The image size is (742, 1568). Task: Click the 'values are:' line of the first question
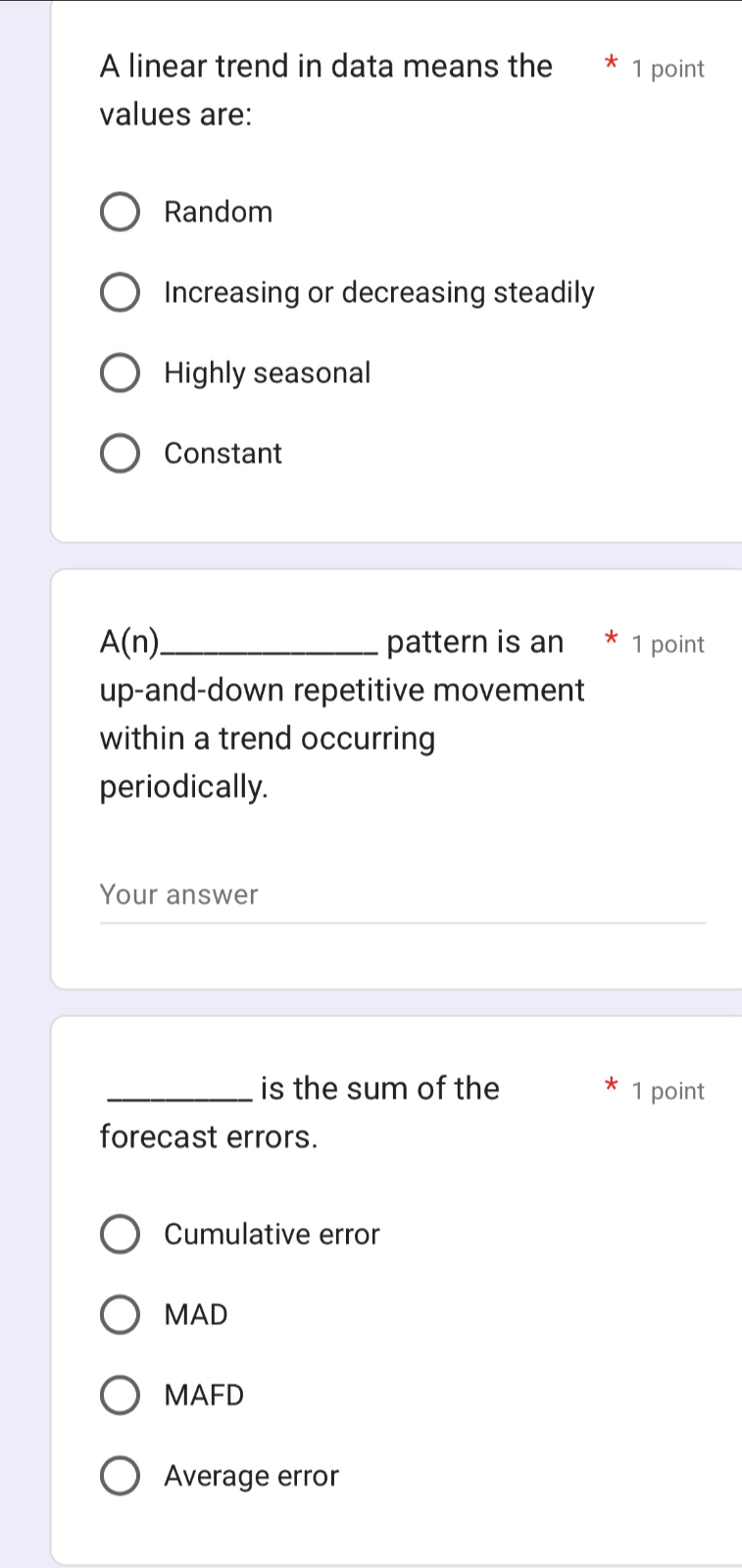pos(176,115)
